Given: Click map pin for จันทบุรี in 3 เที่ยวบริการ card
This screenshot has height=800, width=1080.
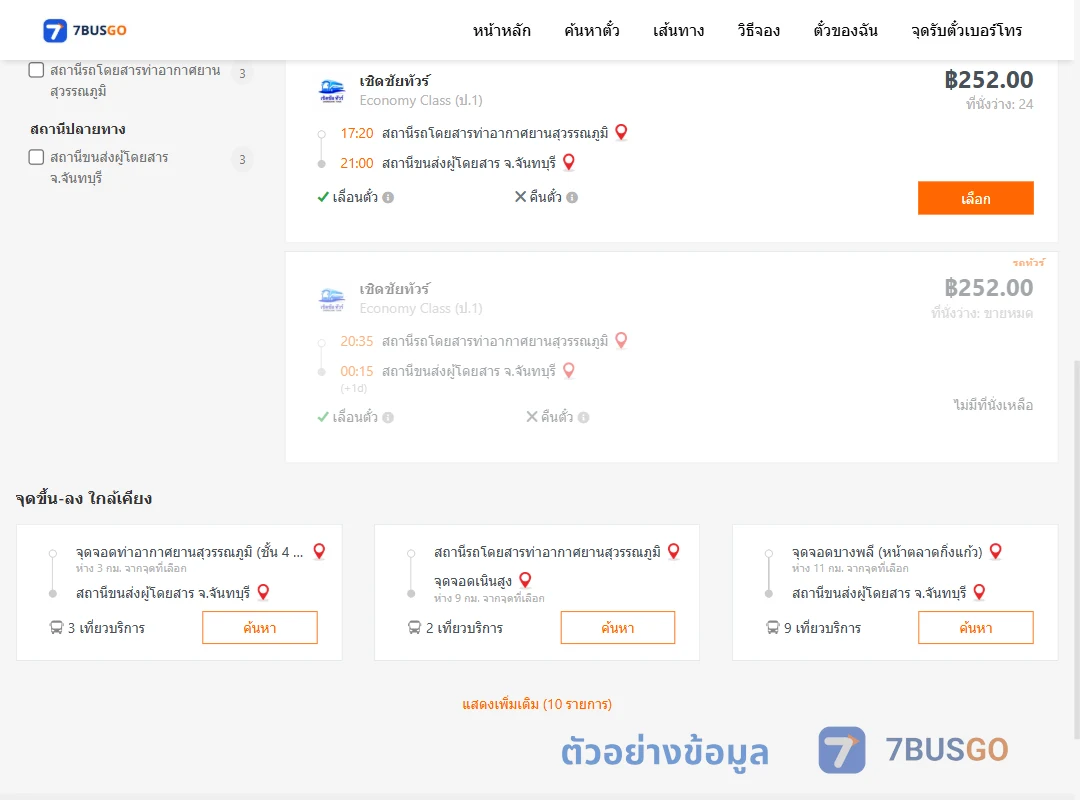Looking at the screenshot, I should (x=263, y=592).
